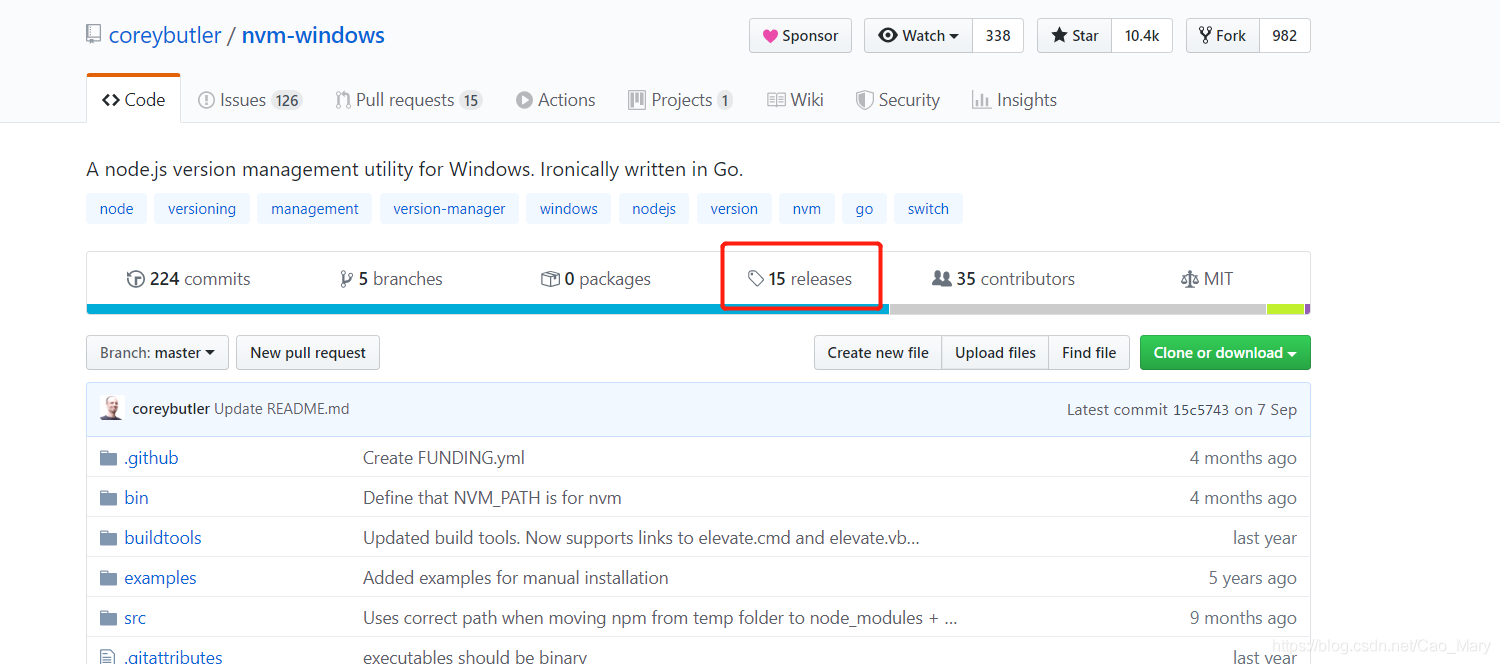Select the version topic tag

click(x=734, y=209)
